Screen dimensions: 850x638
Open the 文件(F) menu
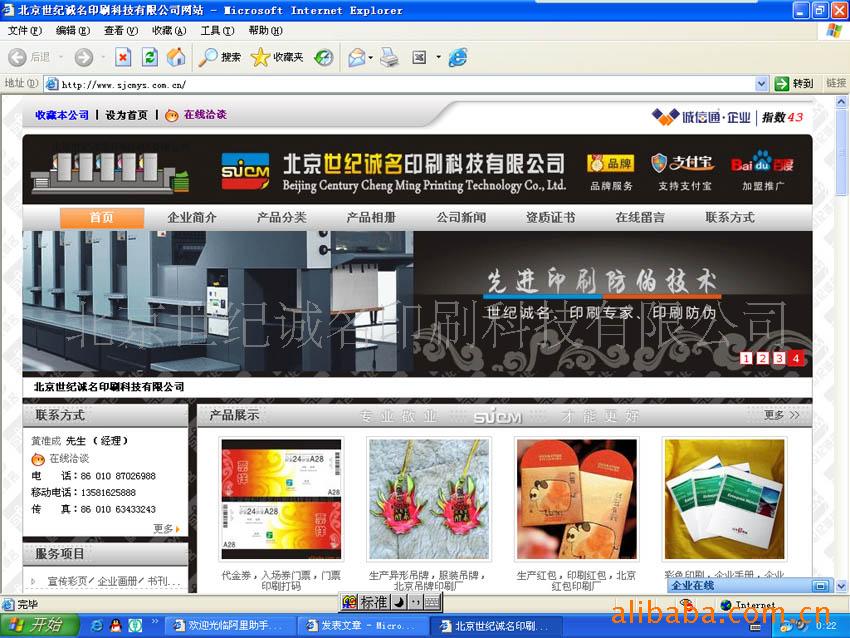[24, 31]
